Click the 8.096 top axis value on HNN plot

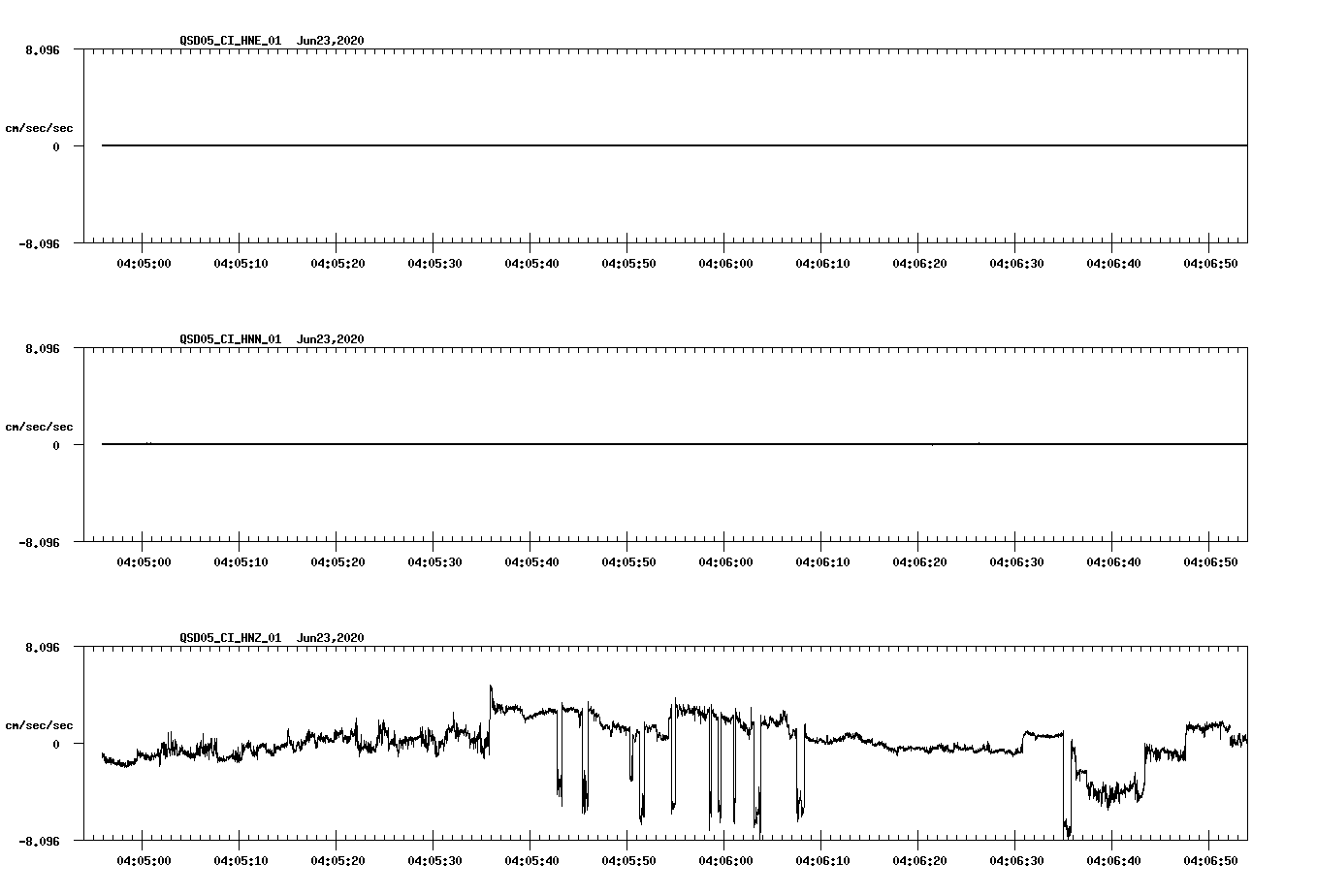(x=42, y=348)
